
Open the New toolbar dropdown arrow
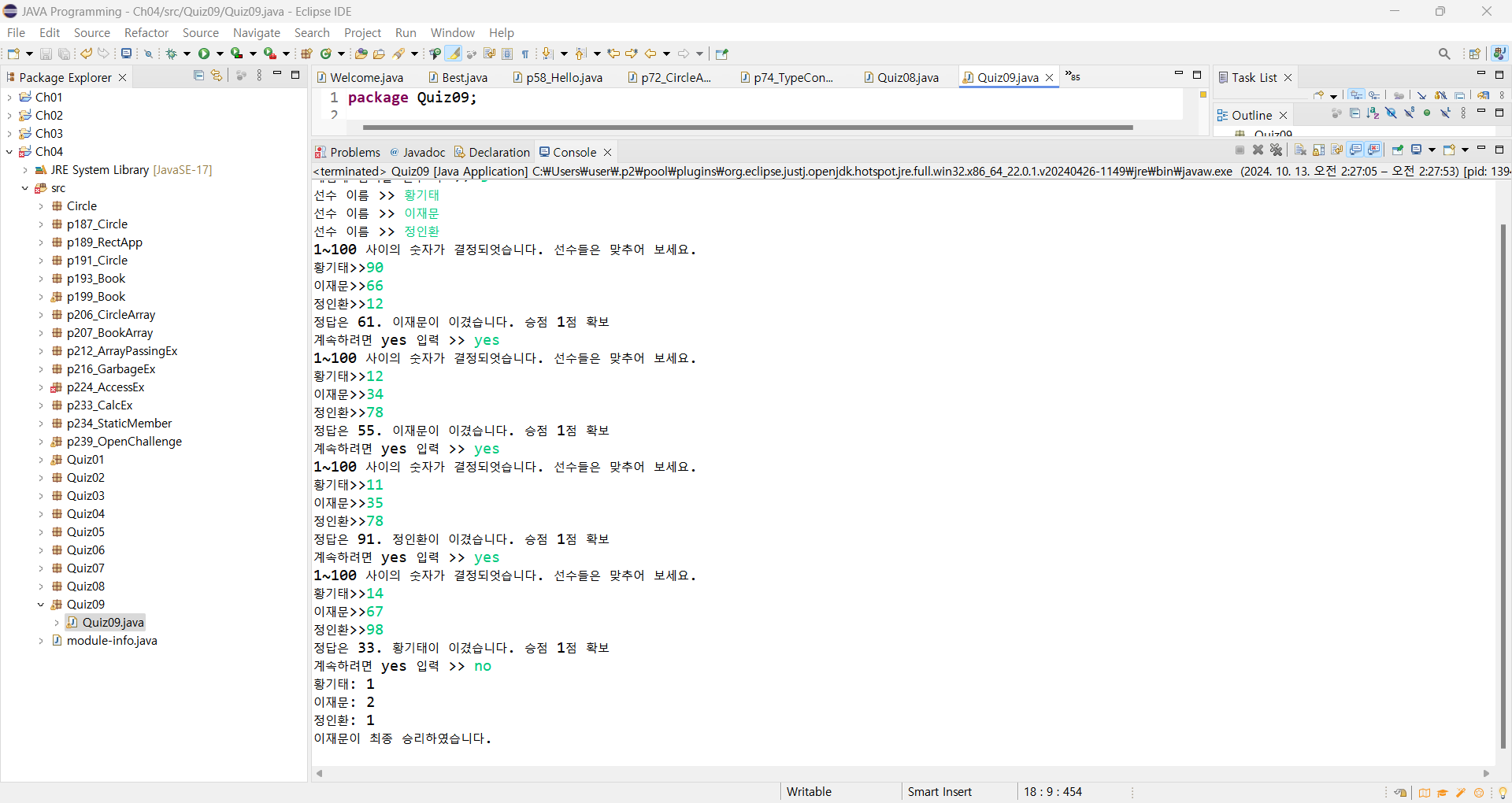[29, 54]
